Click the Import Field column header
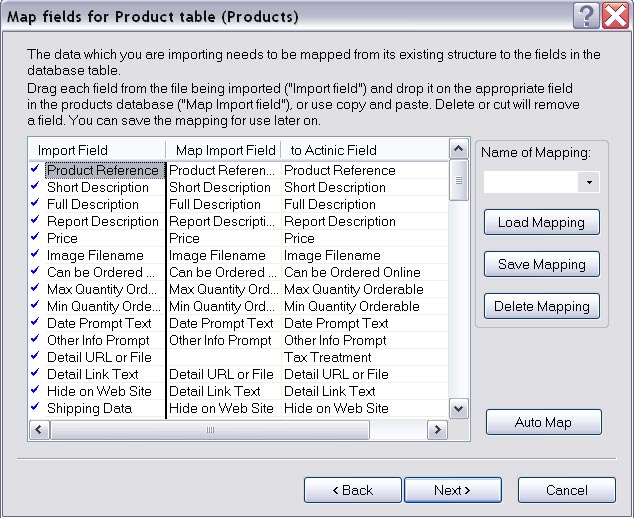The height and width of the screenshot is (518, 634). [x=97, y=150]
